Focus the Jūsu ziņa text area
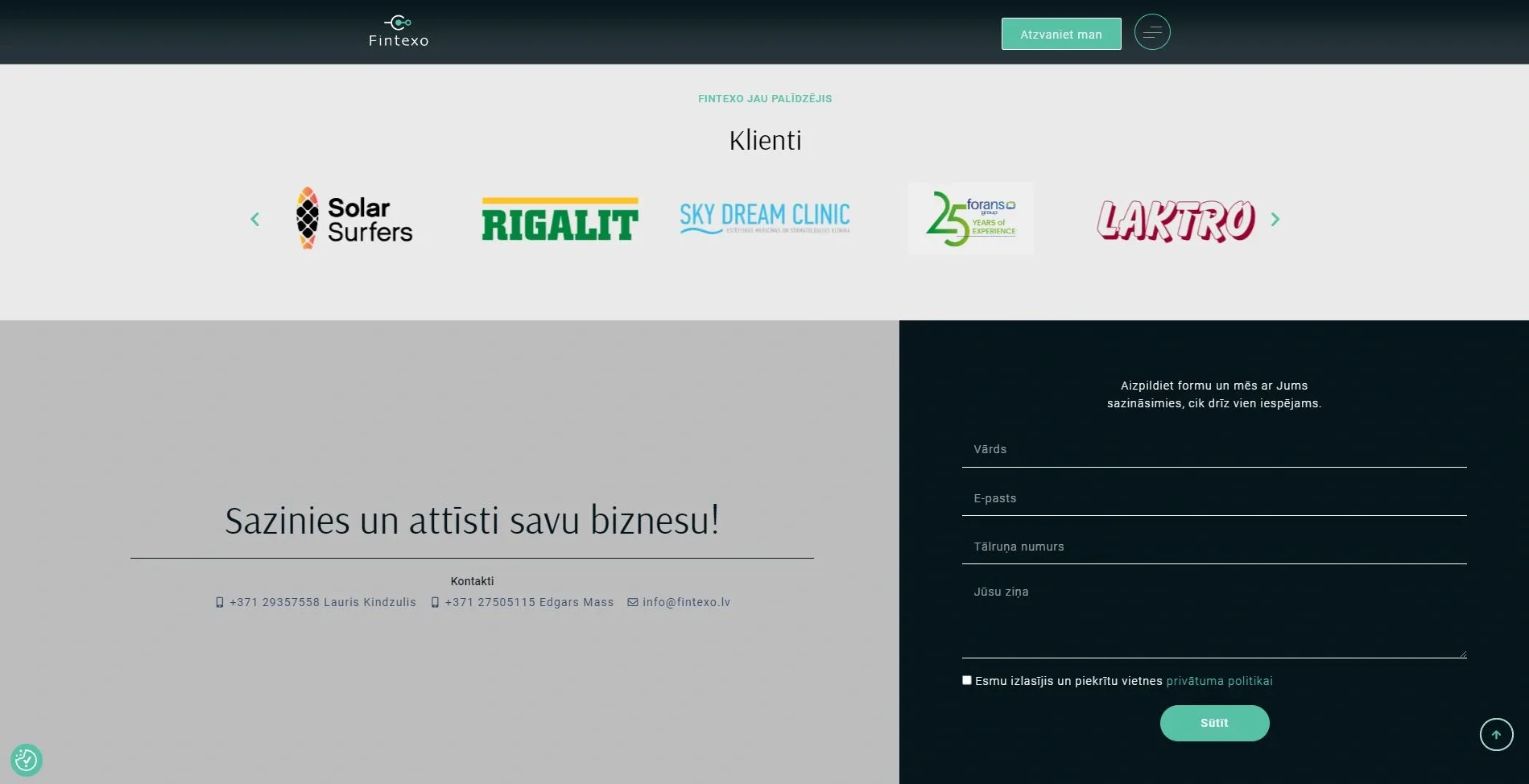This screenshot has height=784, width=1529. point(1214,617)
